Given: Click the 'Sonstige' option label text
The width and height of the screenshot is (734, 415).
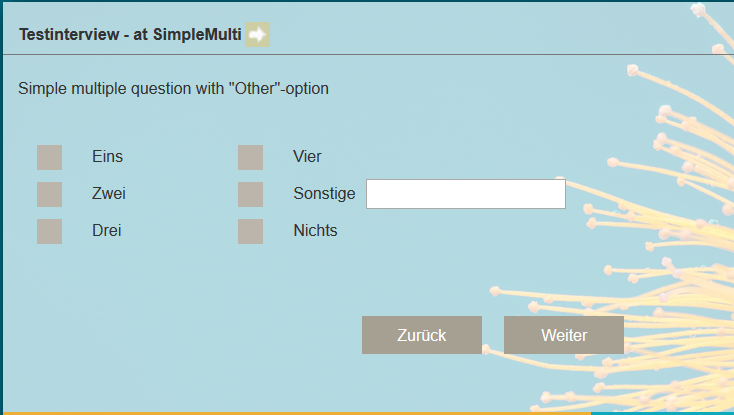Looking at the screenshot, I should pyautogui.click(x=324, y=194).
